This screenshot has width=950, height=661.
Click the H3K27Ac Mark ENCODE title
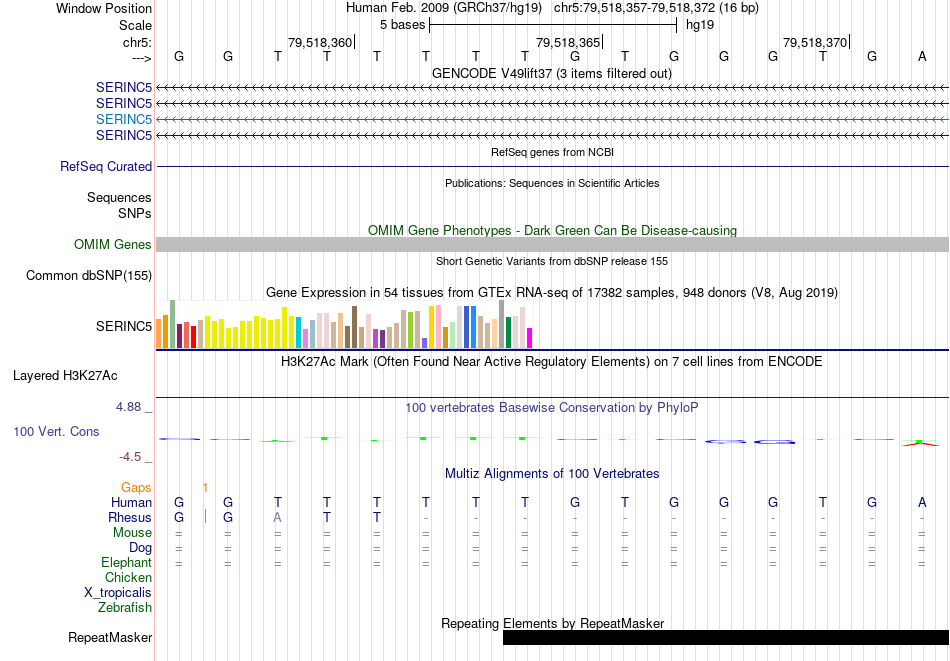[x=552, y=362]
